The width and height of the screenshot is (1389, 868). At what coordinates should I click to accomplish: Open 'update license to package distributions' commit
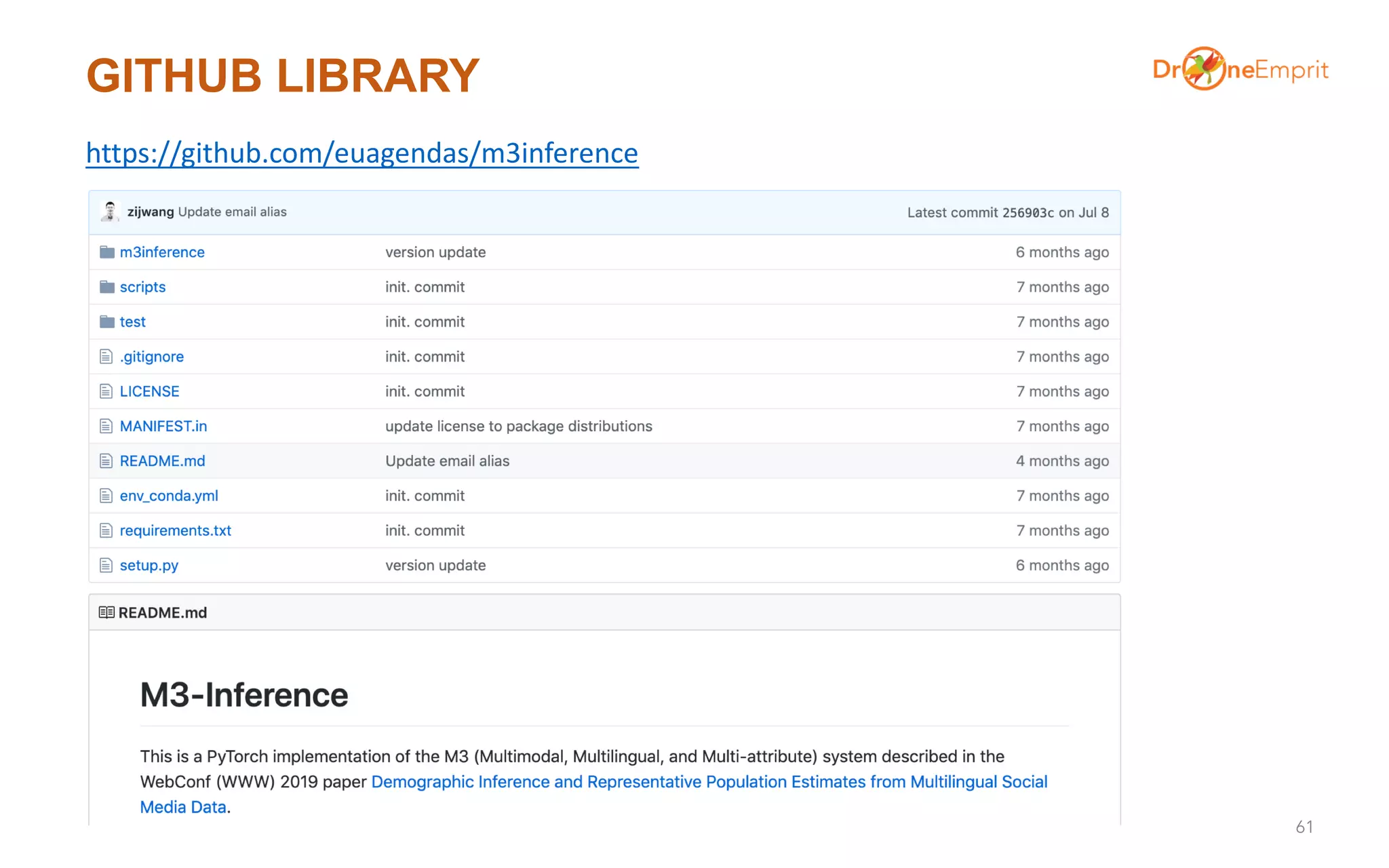click(519, 426)
